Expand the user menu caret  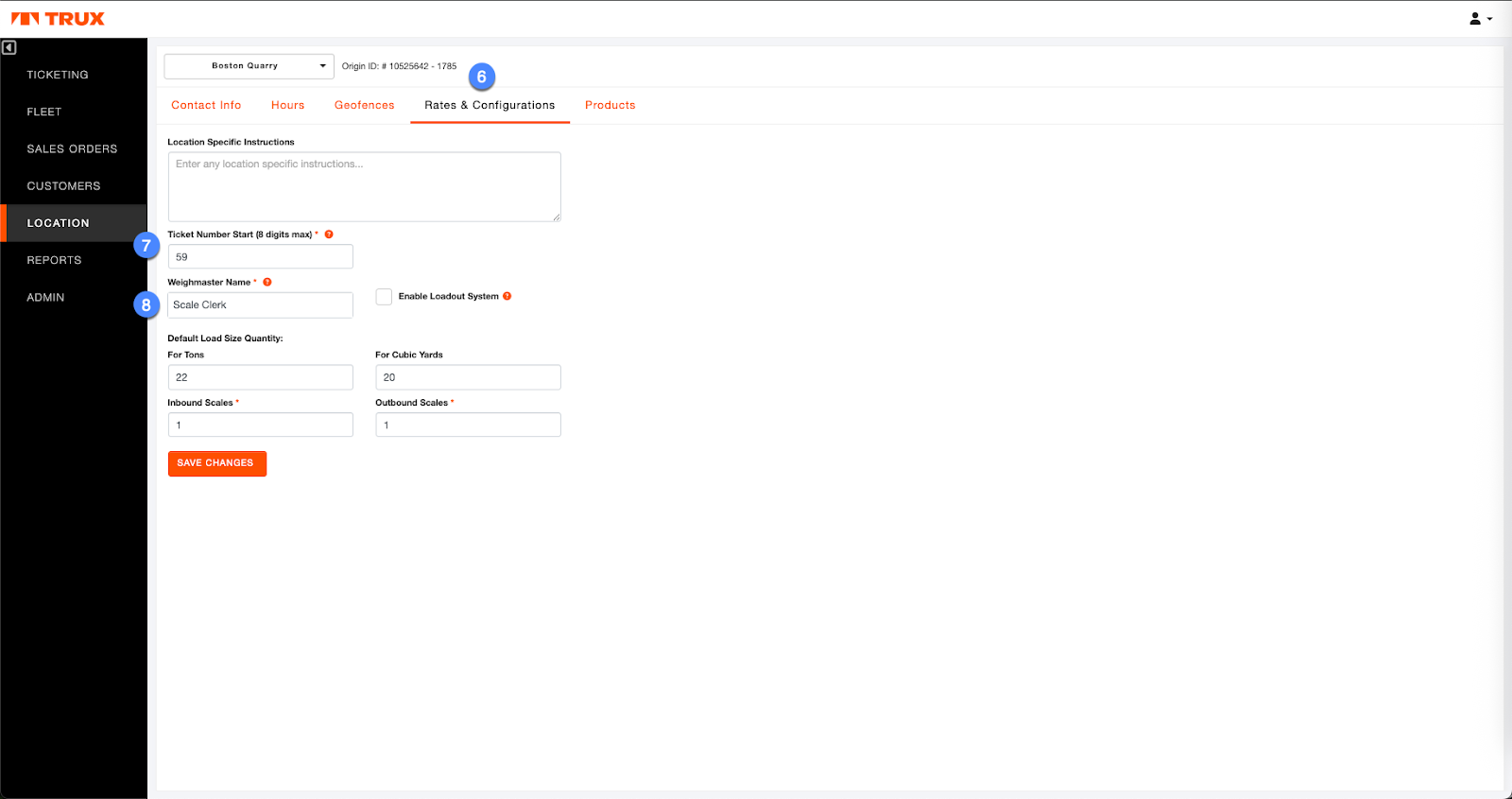1490,19
